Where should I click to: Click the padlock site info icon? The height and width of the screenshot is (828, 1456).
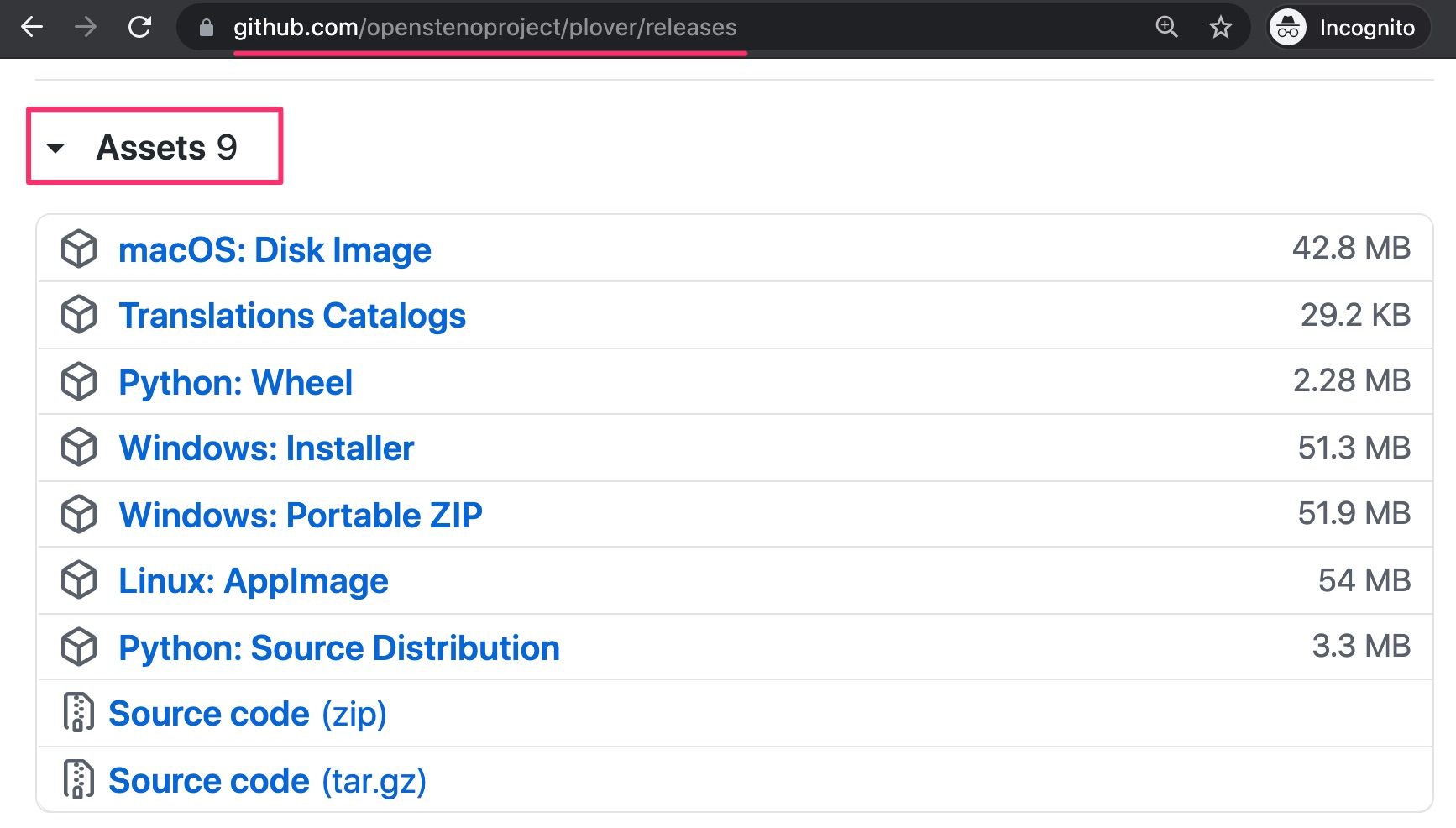point(207,28)
